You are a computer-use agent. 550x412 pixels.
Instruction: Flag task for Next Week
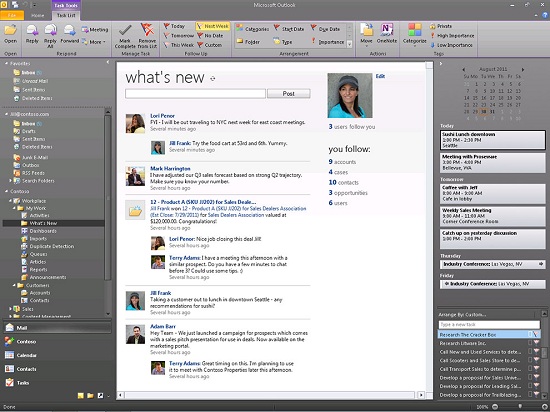213,26
